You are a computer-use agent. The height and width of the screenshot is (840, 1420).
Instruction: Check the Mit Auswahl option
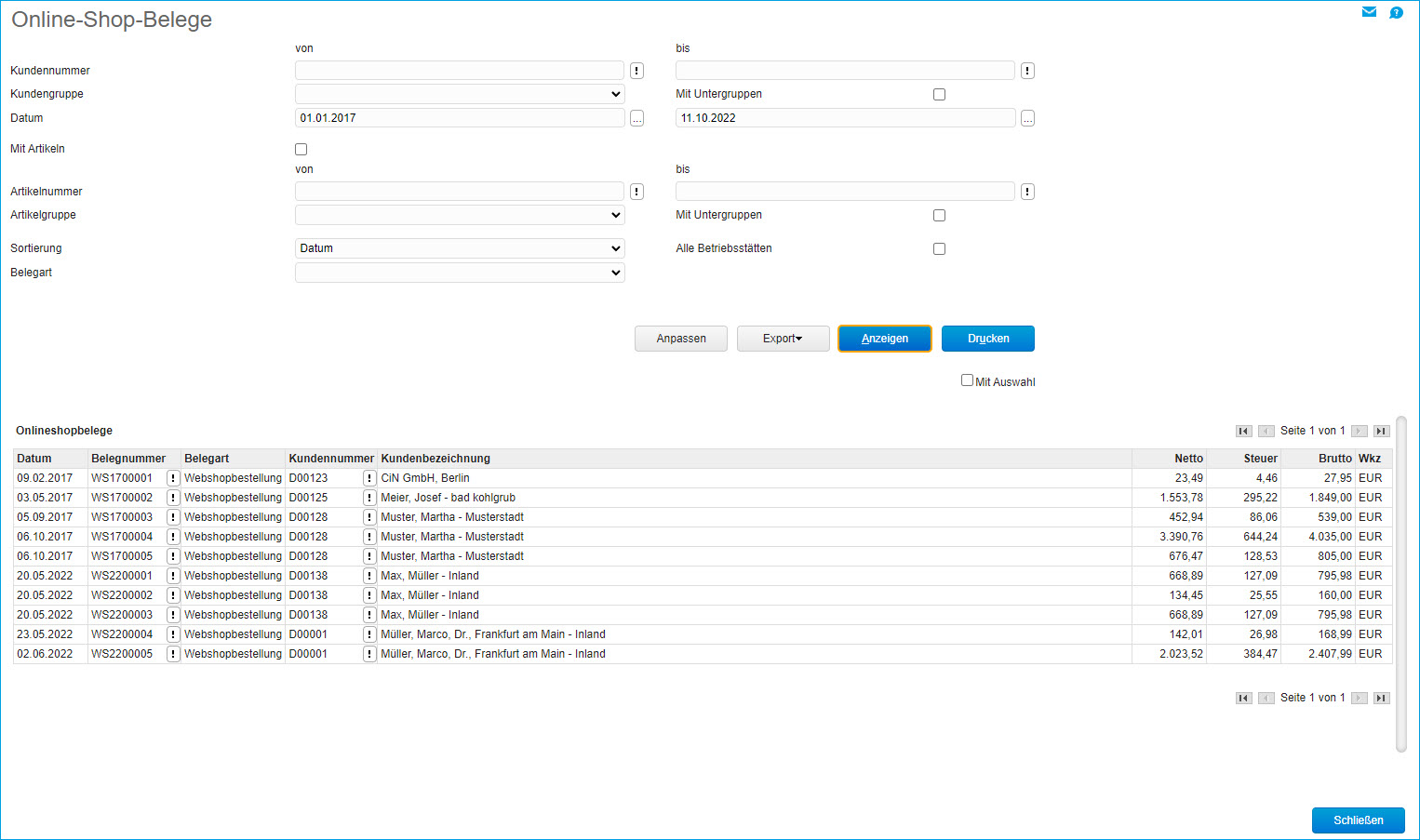click(x=967, y=380)
